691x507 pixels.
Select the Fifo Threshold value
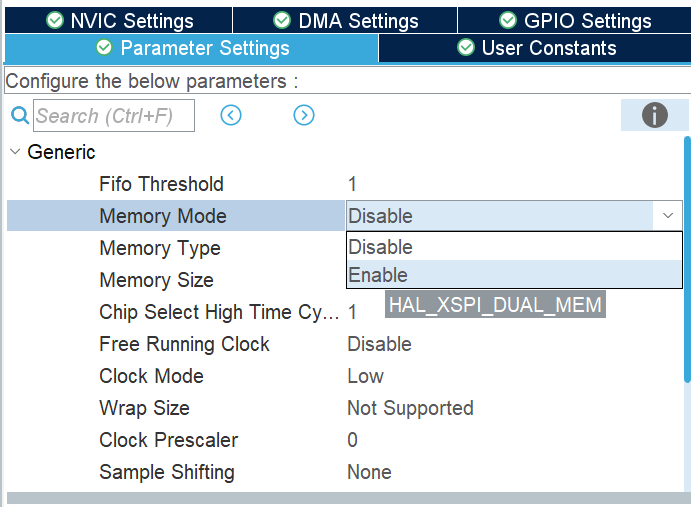click(352, 184)
